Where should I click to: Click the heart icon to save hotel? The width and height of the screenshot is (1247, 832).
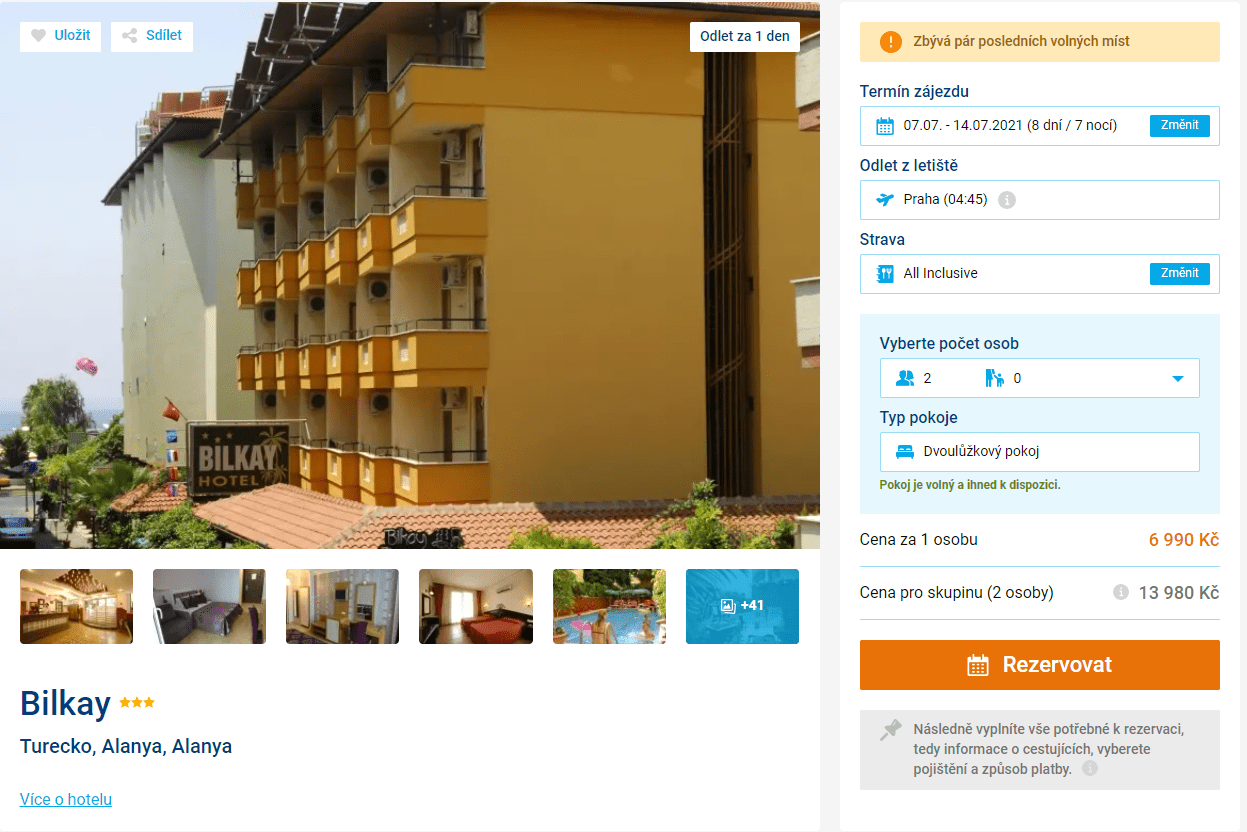coord(38,36)
